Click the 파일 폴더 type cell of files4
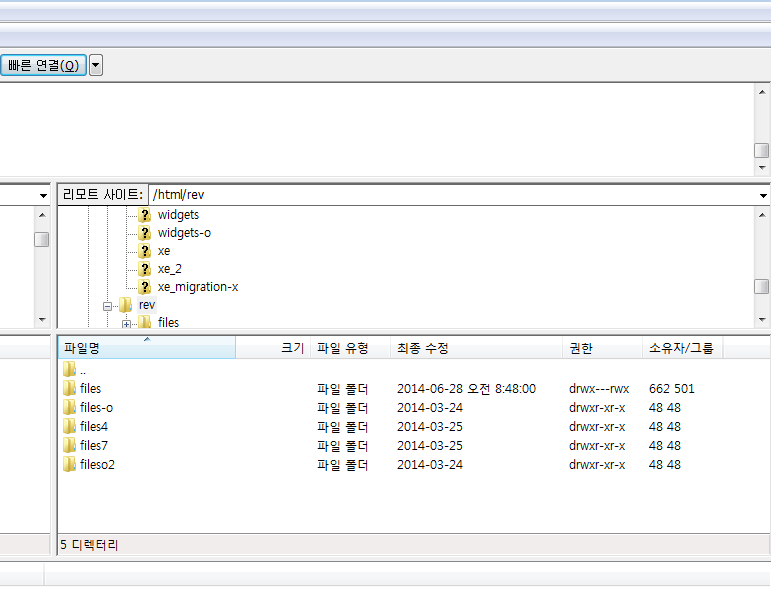771x613 pixels. (x=343, y=427)
